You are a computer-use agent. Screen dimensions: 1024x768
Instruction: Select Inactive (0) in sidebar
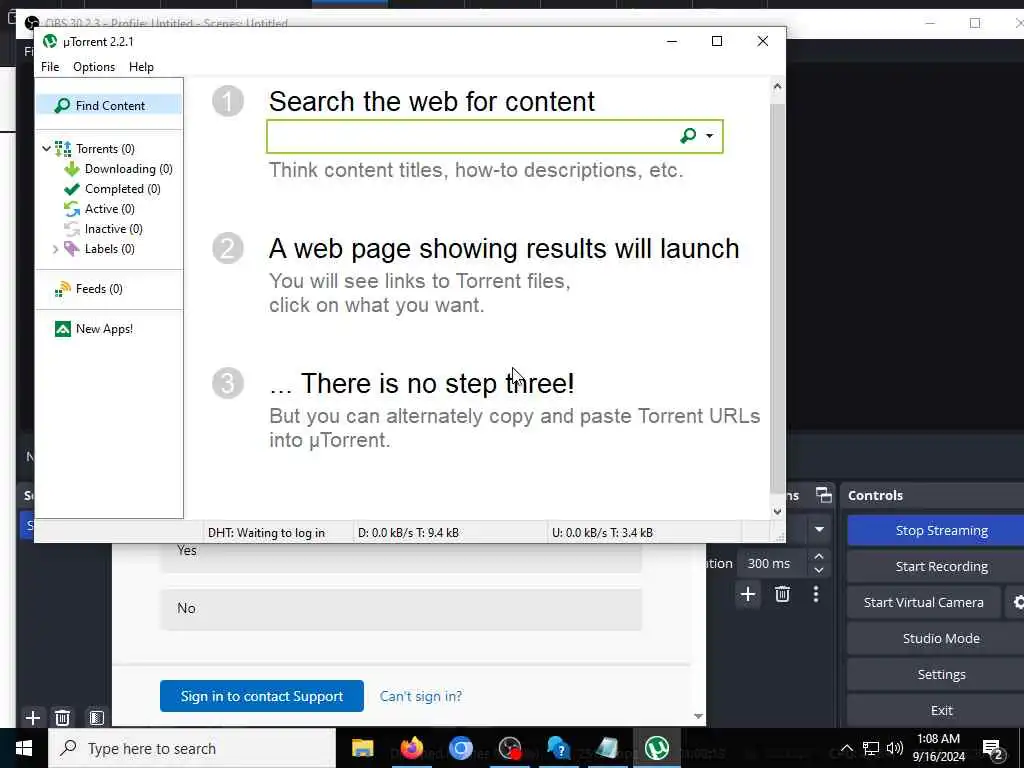[113, 229]
